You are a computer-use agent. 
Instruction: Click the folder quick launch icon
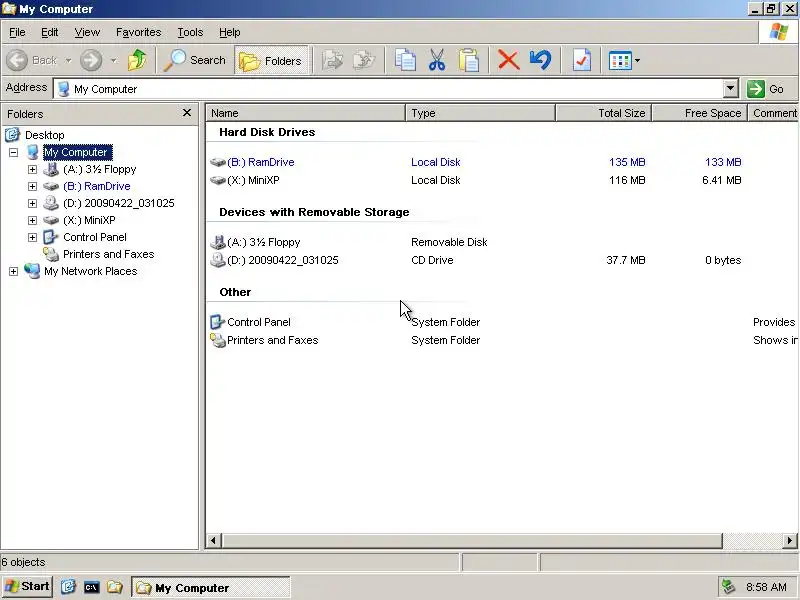pos(114,587)
